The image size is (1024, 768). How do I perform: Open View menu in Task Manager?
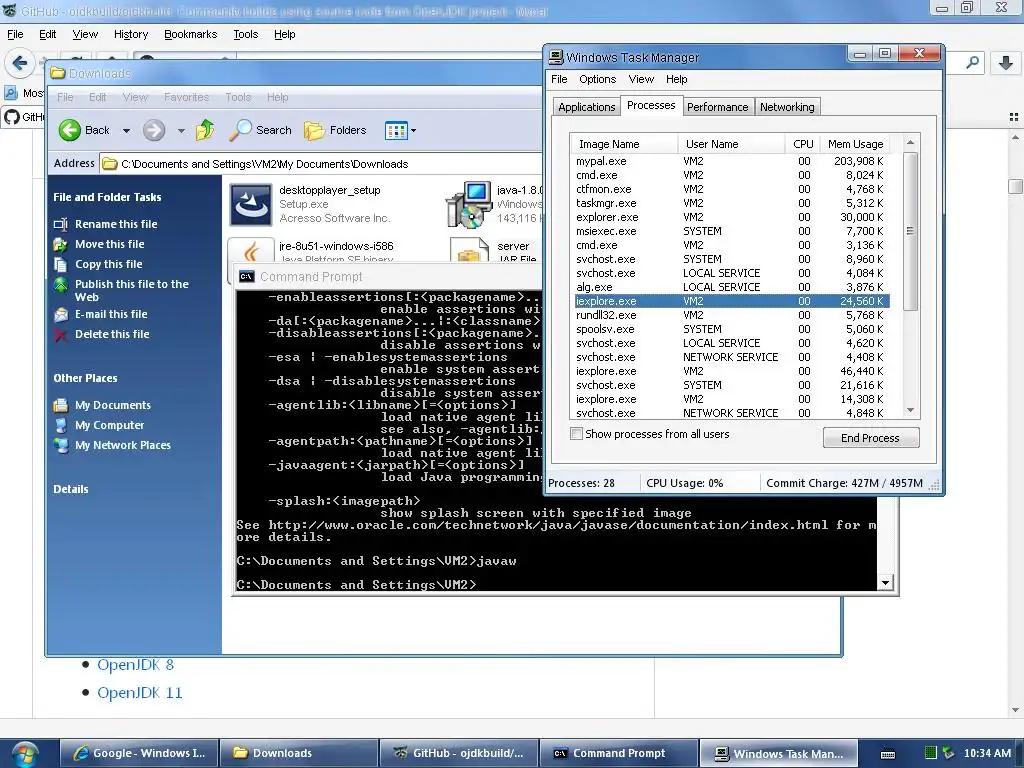coord(641,79)
